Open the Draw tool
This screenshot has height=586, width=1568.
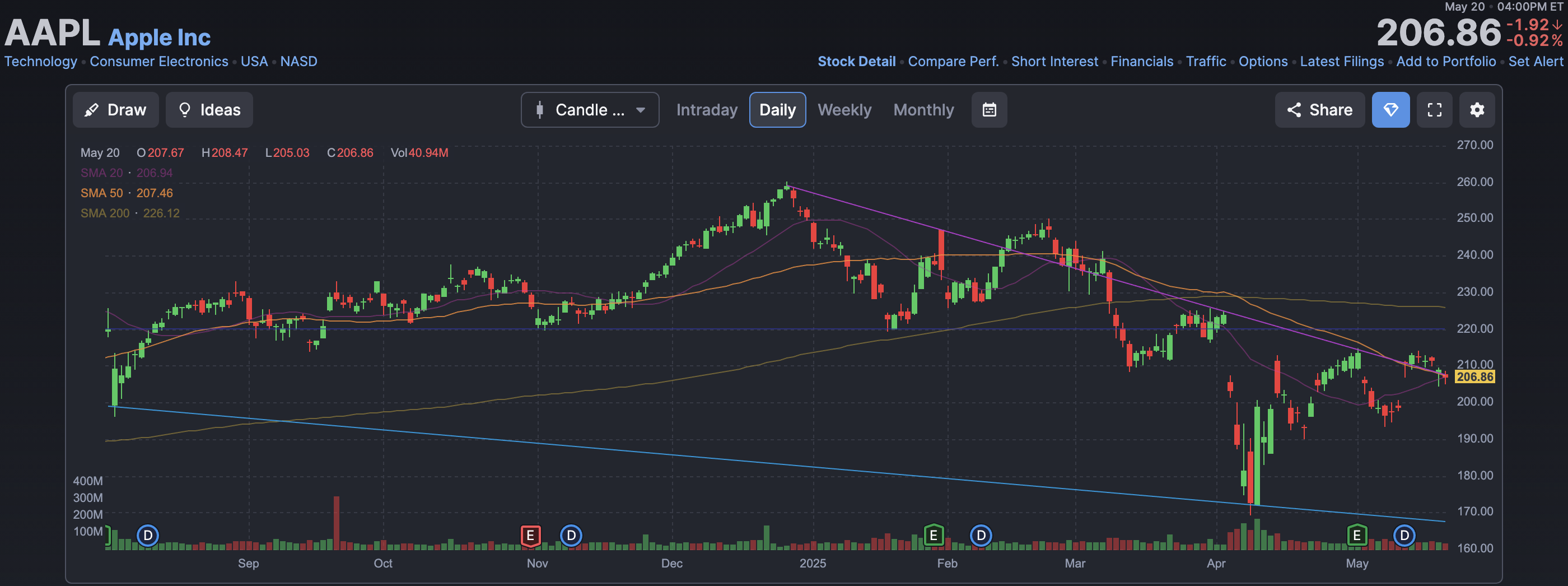click(x=116, y=110)
